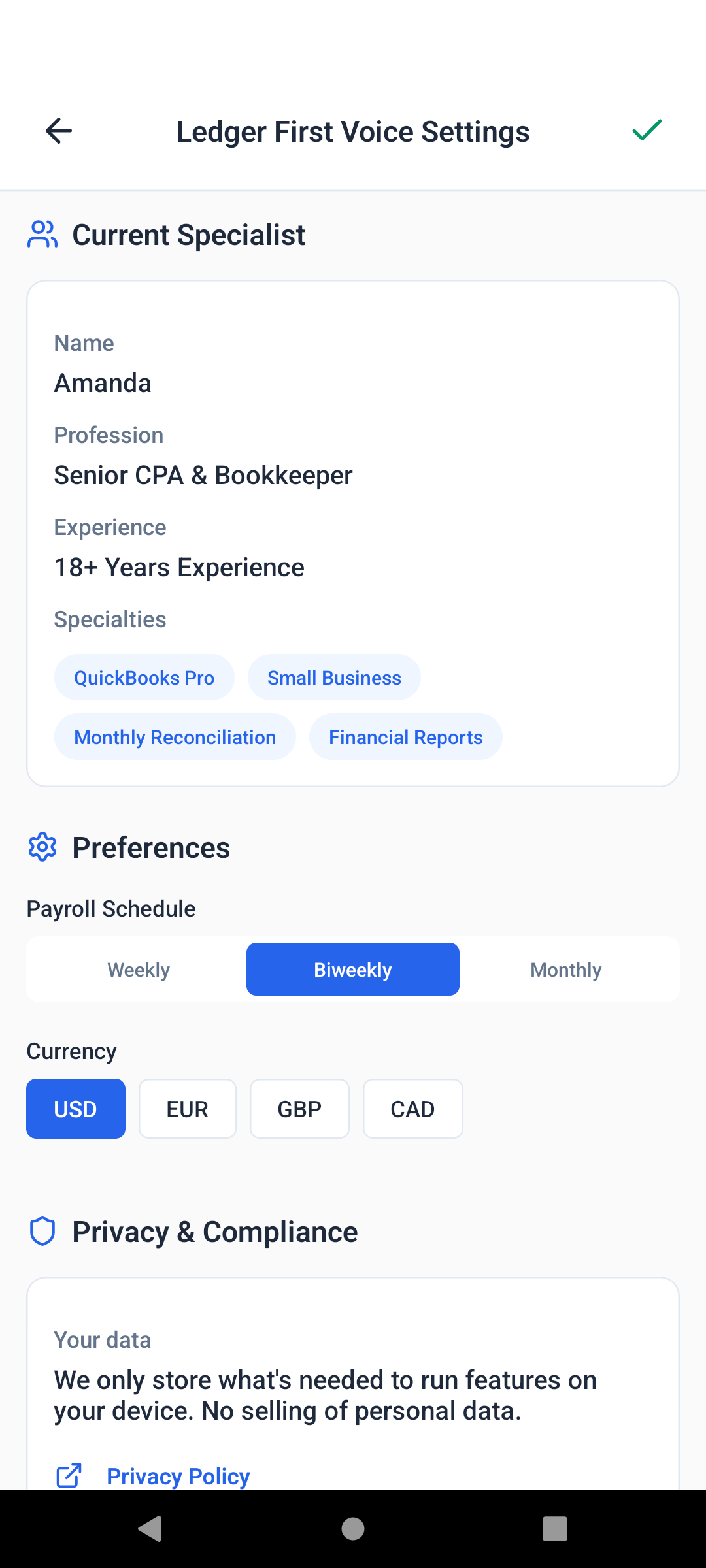This screenshot has width=706, height=1568.
Task: Confirm settings with the green checkmark
Action: (647, 131)
